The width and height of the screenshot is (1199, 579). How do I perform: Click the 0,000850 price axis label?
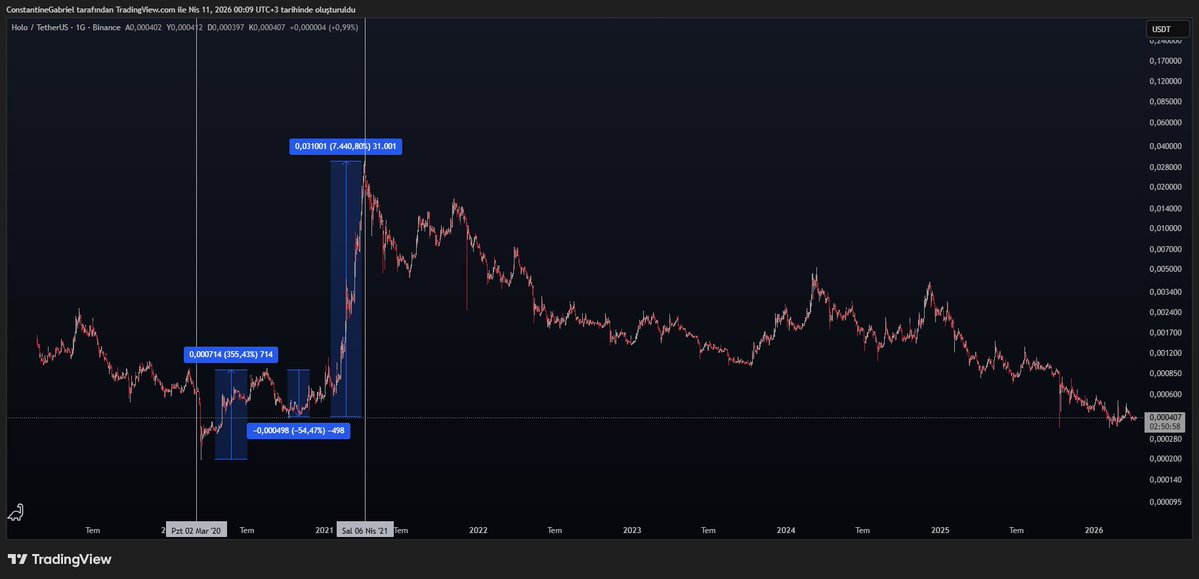(x=1167, y=374)
